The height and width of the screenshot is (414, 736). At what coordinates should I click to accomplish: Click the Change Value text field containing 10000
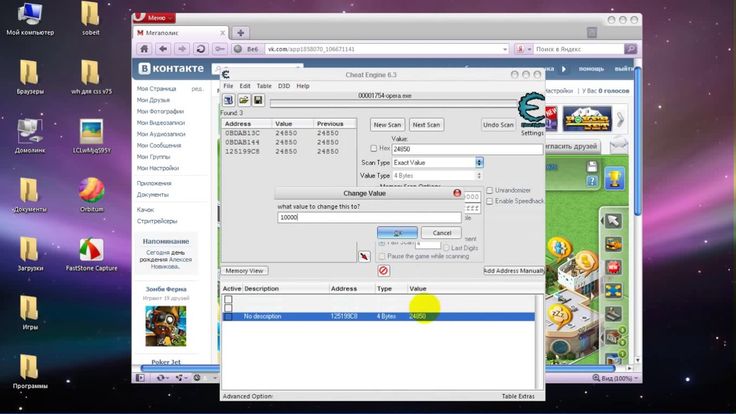point(368,217)
